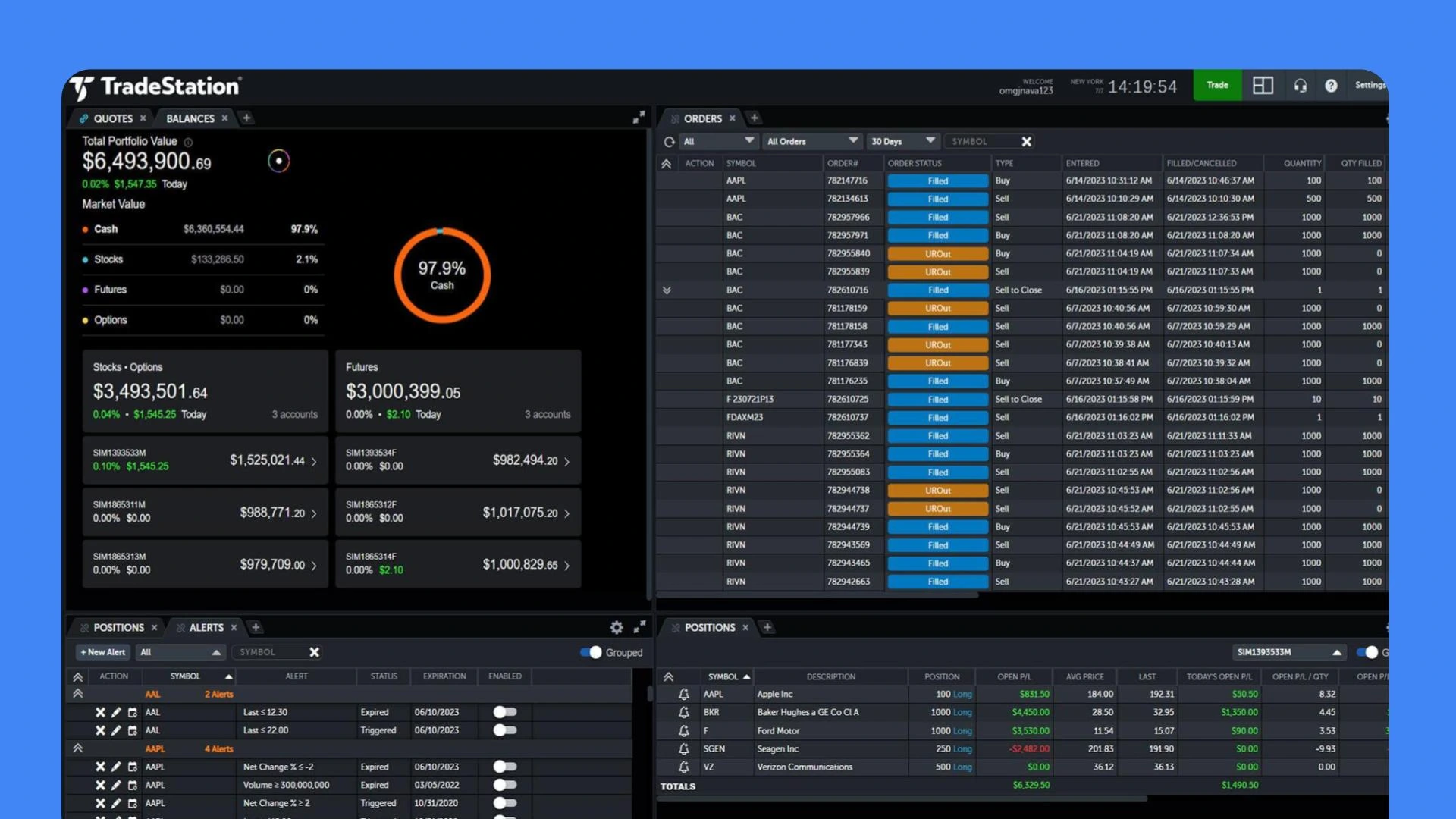
Task: Click the green Trade button
Action: [x=1217, y=86]
